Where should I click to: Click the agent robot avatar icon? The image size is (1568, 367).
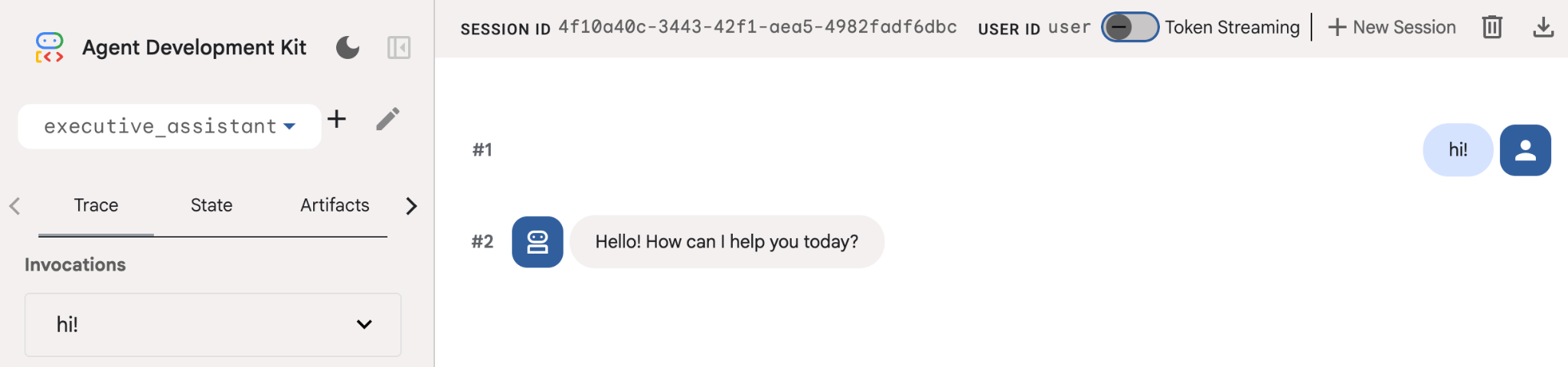[x=537, y=242]
